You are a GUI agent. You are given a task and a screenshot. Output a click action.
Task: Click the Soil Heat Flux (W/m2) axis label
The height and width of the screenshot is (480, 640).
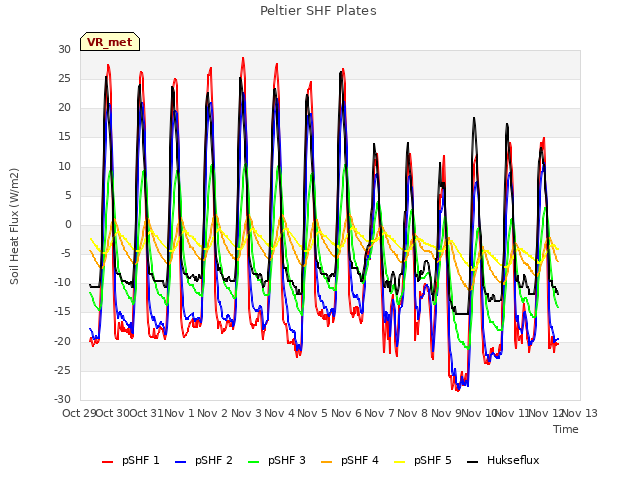(x=15, y=226)
